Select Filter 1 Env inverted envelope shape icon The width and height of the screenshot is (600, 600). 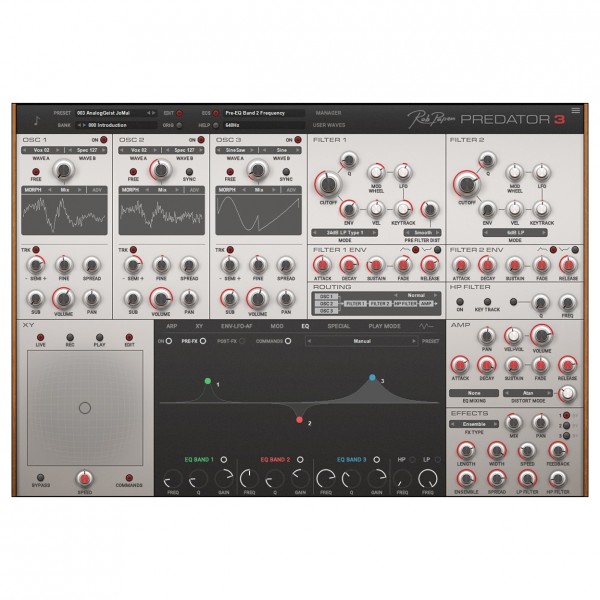tap(427, 250)
